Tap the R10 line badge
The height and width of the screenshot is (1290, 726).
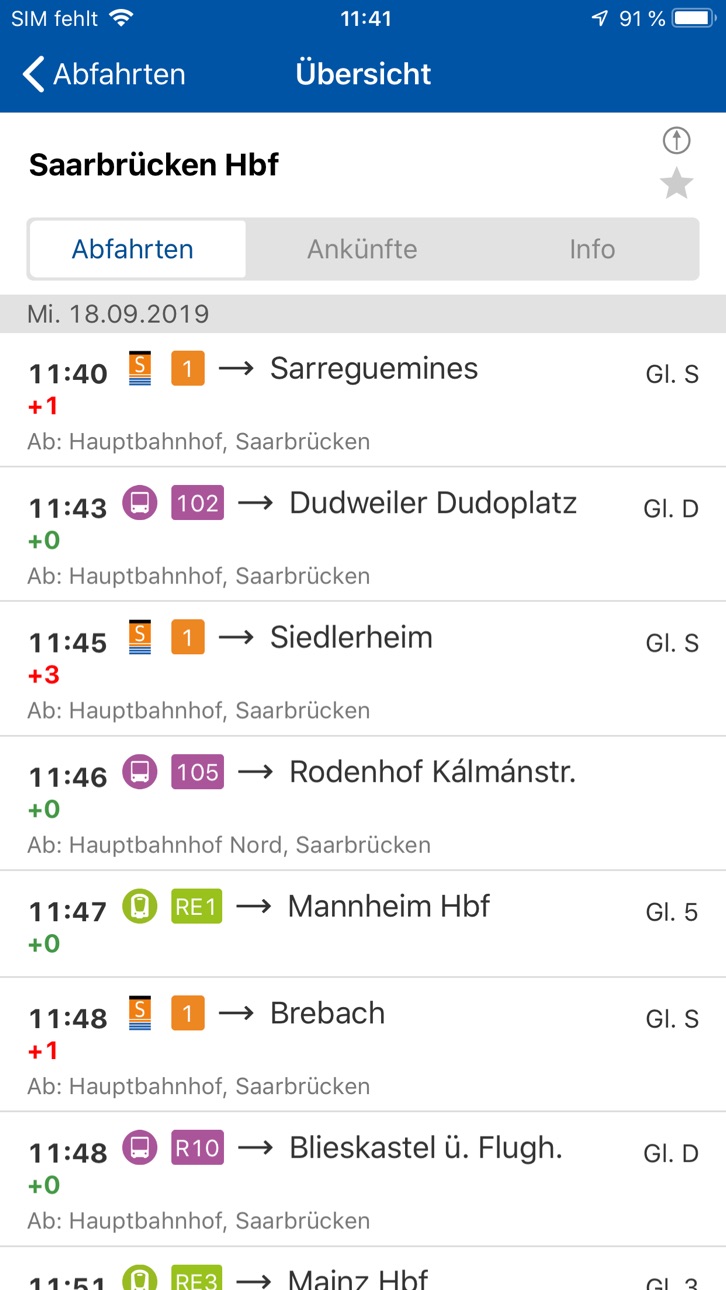point(197,1148)
